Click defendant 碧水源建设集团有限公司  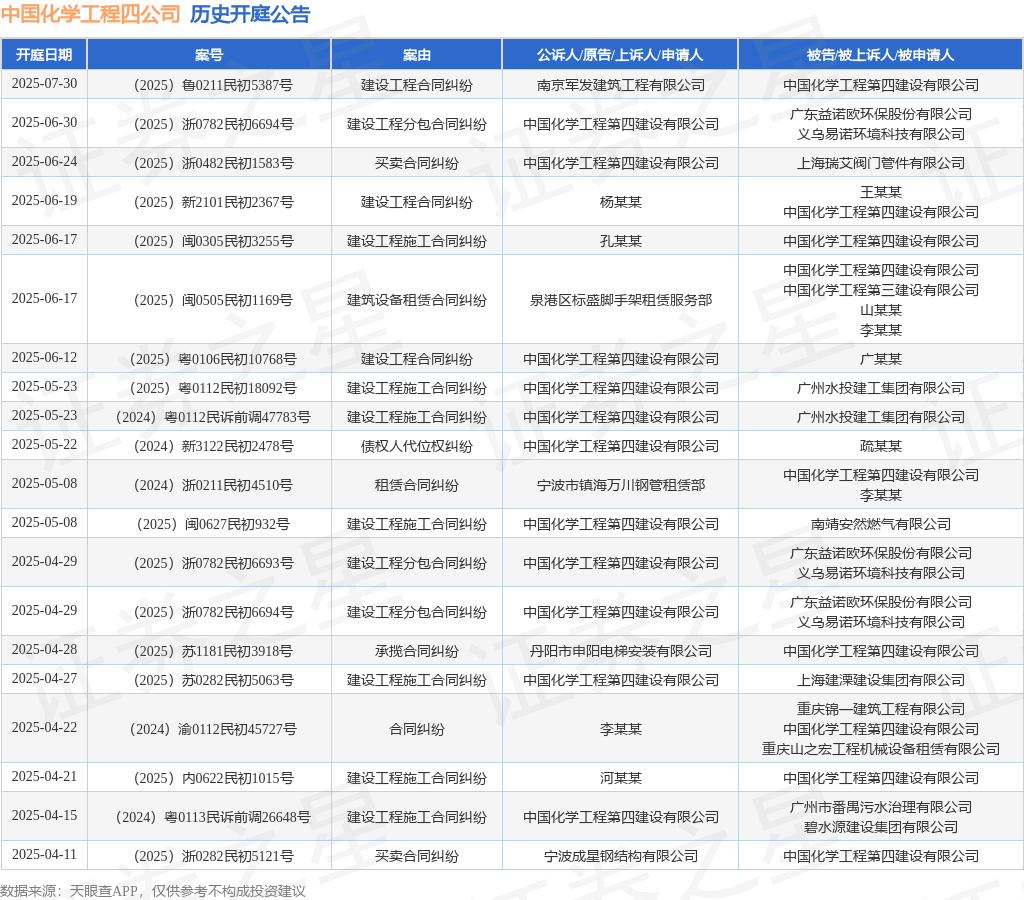(881, 828)
